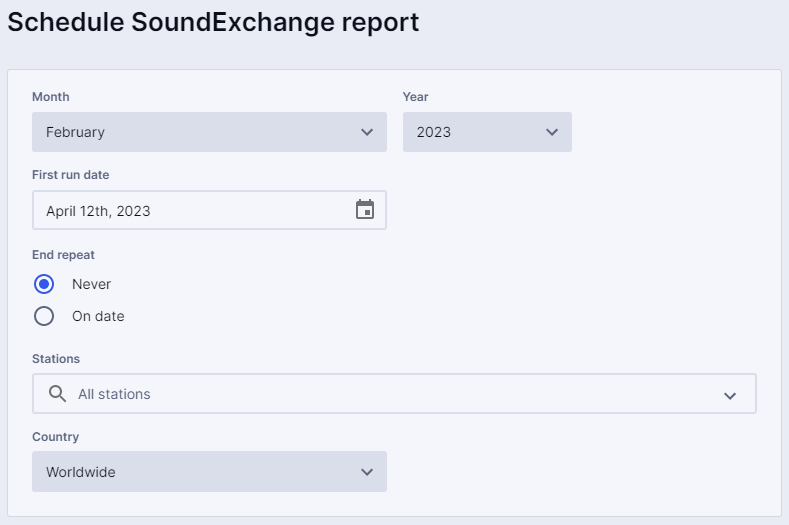Click the "On date" option label text

(x=98, y=316)
